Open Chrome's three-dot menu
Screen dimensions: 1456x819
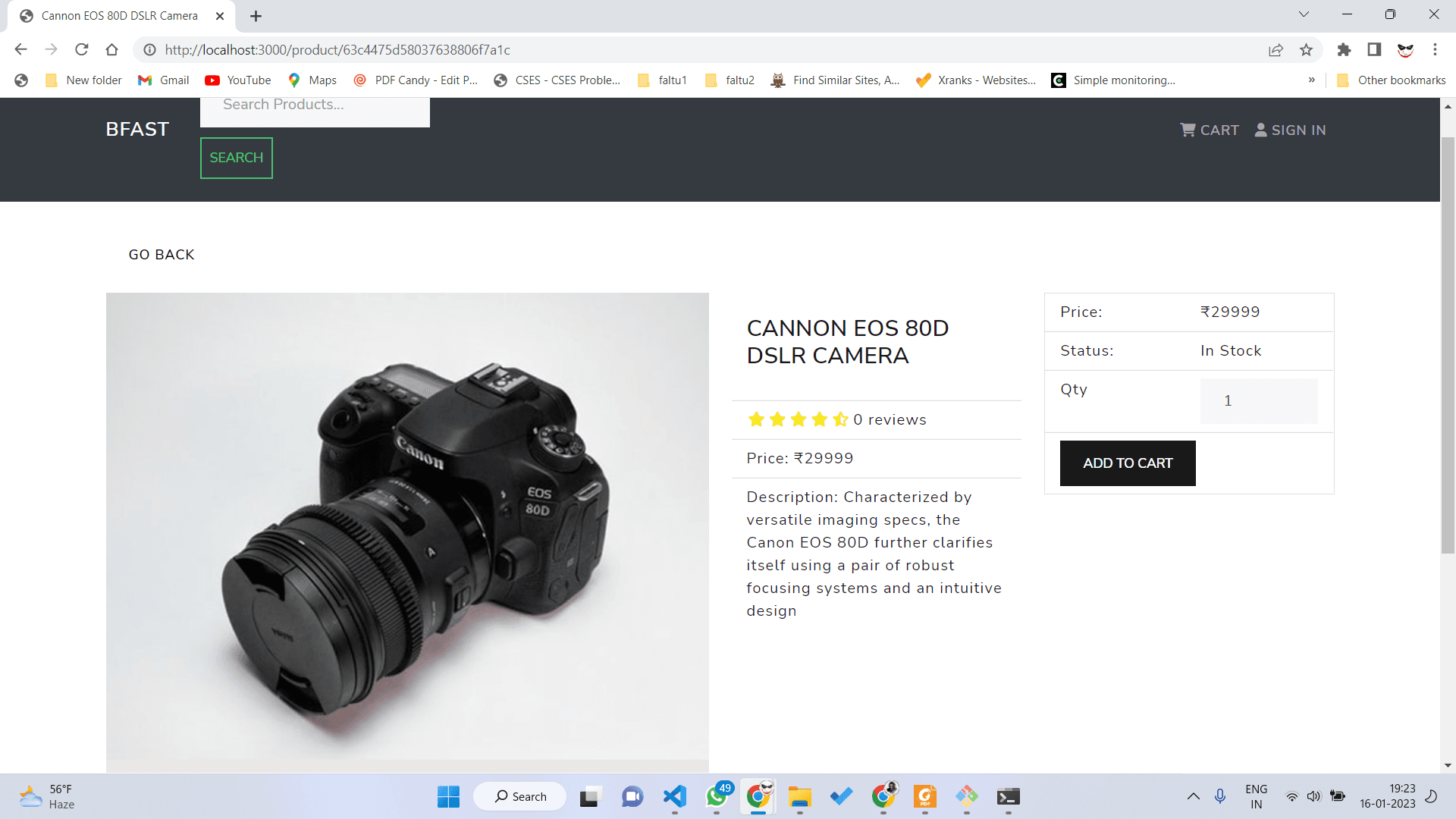(1435, 50)
